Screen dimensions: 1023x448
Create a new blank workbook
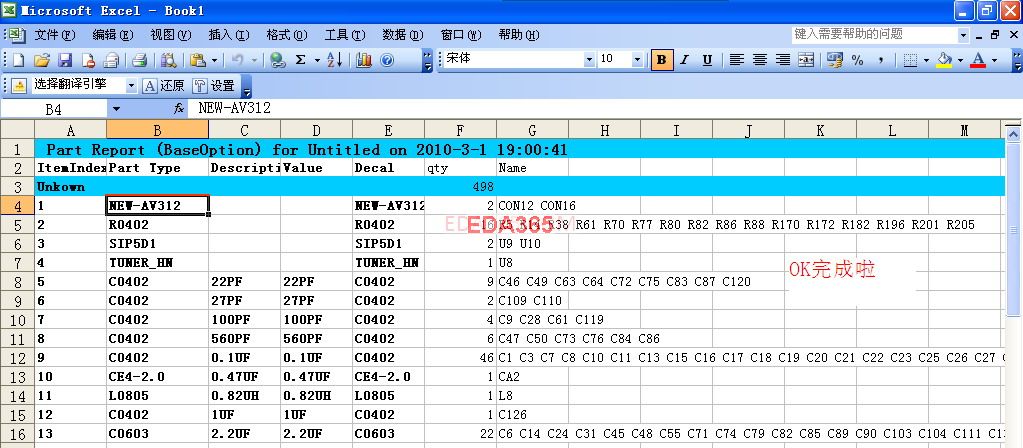point(18,61)
